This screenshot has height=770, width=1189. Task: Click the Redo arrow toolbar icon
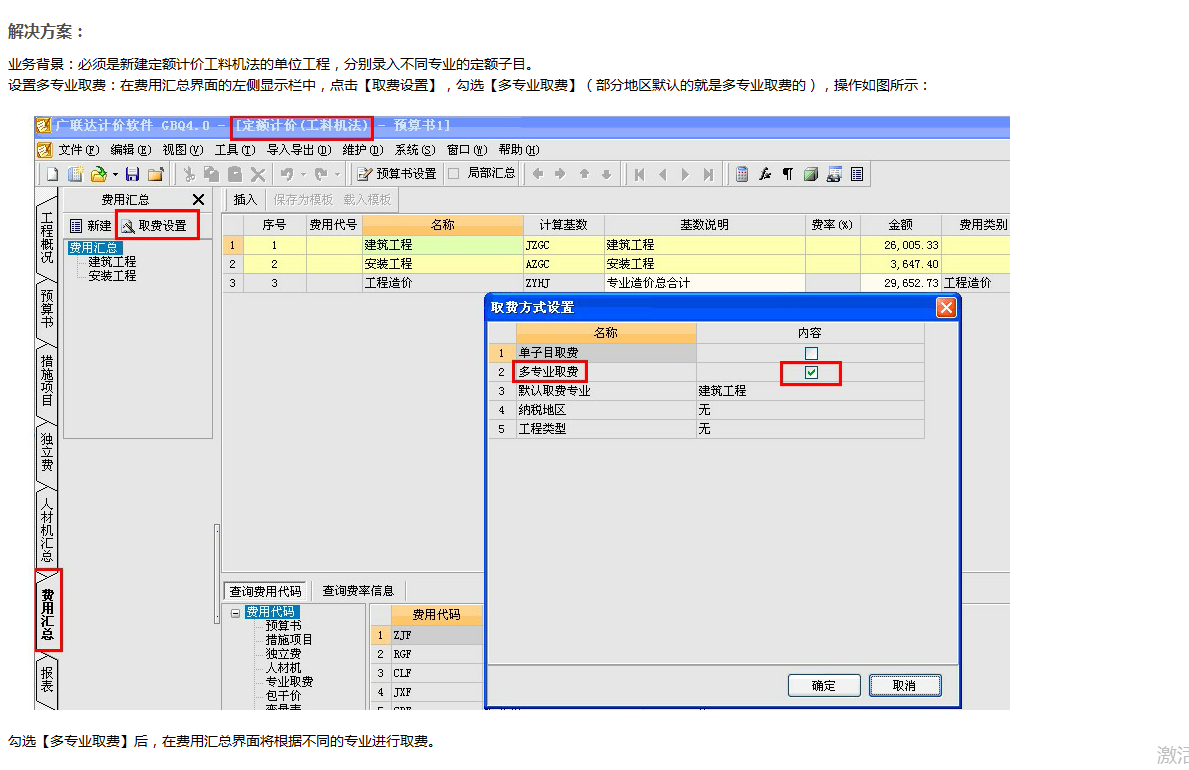tap(322, 174)
